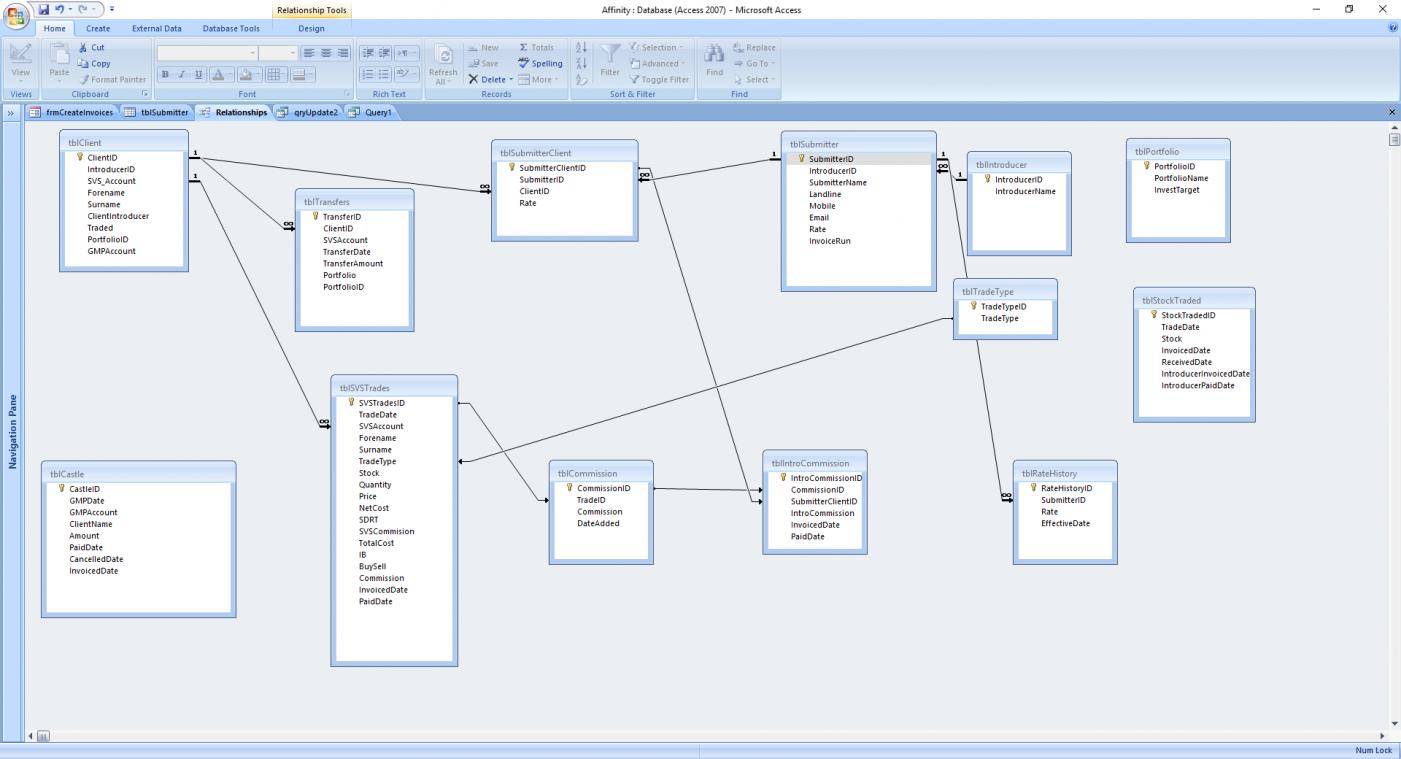Open the Go To dropdown
This screenshot has width=1401, height=759.
752,63
